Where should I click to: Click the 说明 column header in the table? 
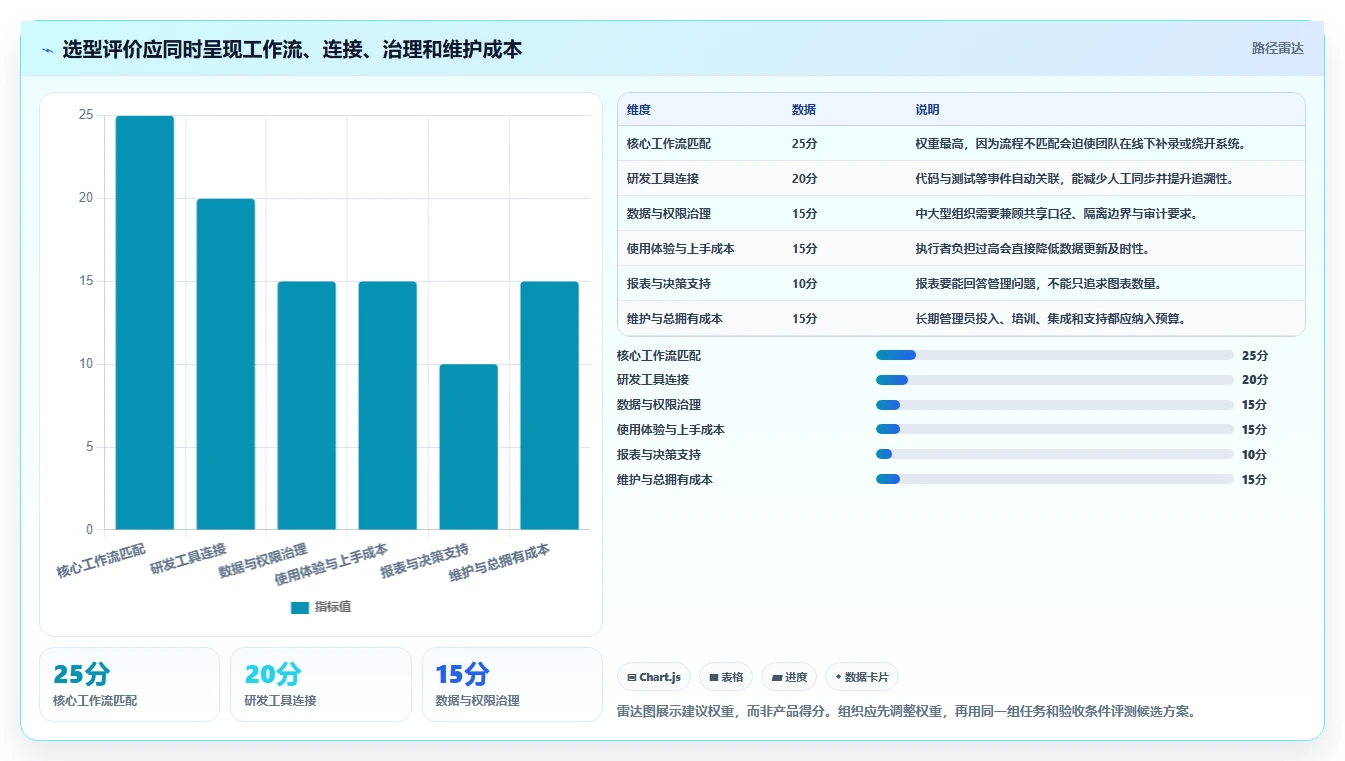click(x=927, y=110)
